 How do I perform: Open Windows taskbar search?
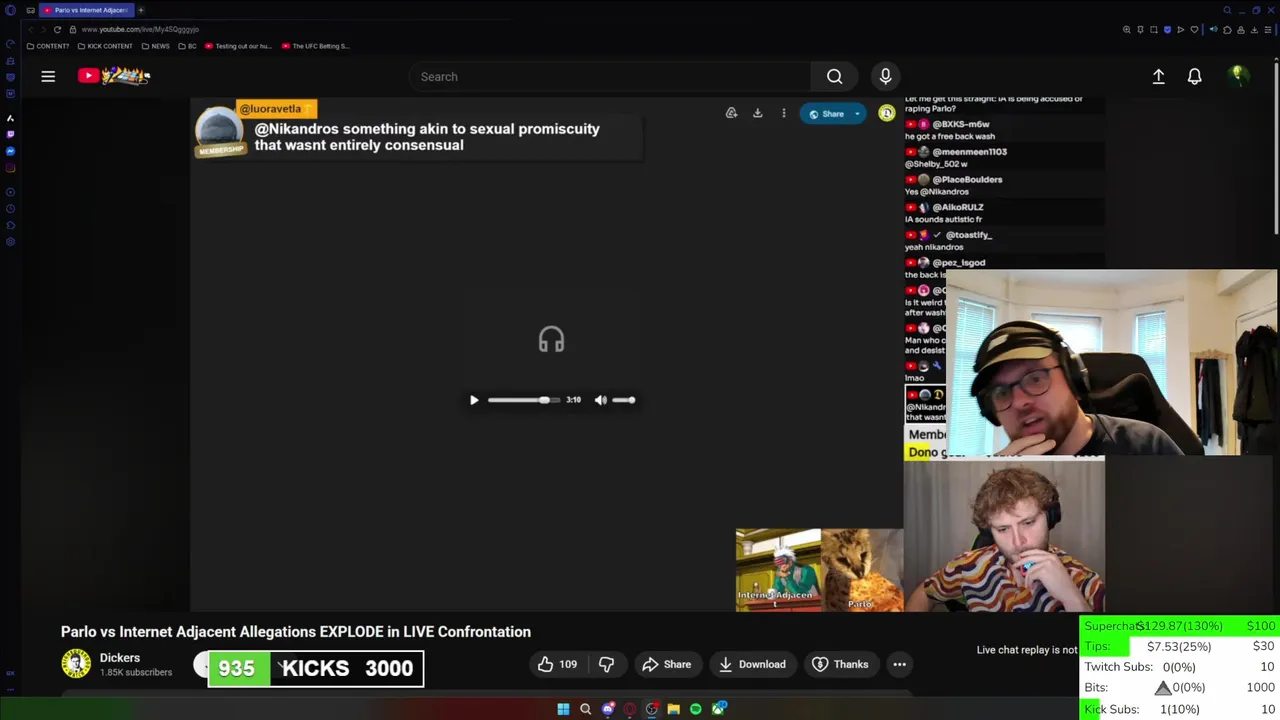tap(585, 709)
